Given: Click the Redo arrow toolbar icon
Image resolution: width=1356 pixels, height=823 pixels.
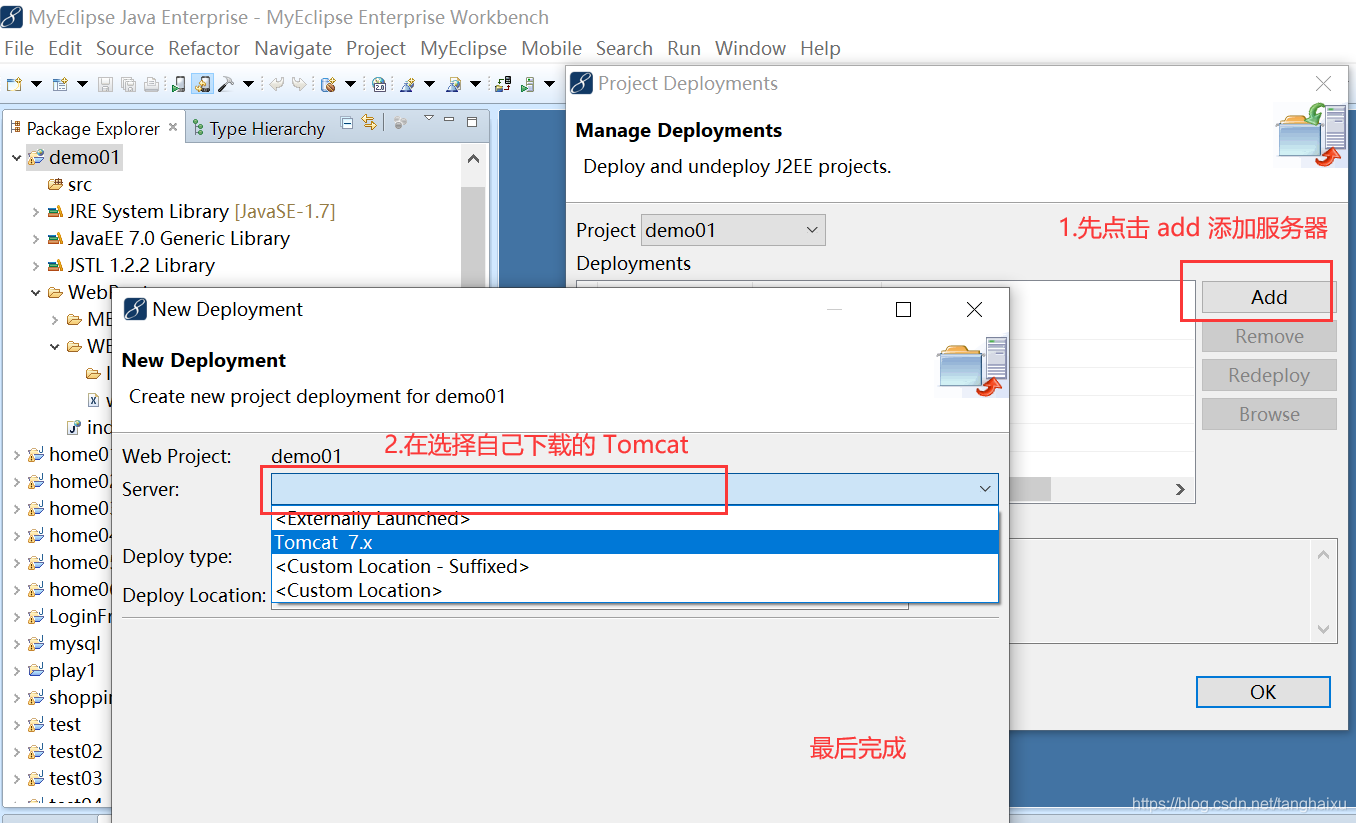Looking at the screenshot, I should click(x=299, y=84).
